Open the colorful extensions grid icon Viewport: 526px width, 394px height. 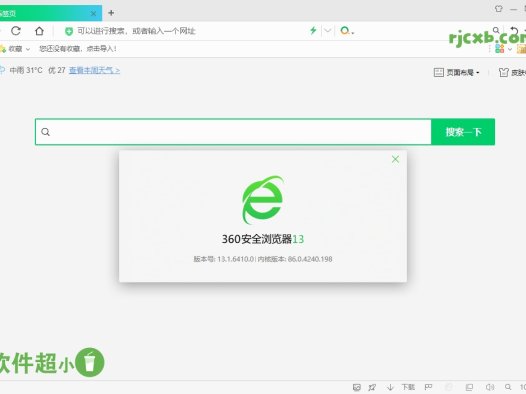tap(499, 49)
